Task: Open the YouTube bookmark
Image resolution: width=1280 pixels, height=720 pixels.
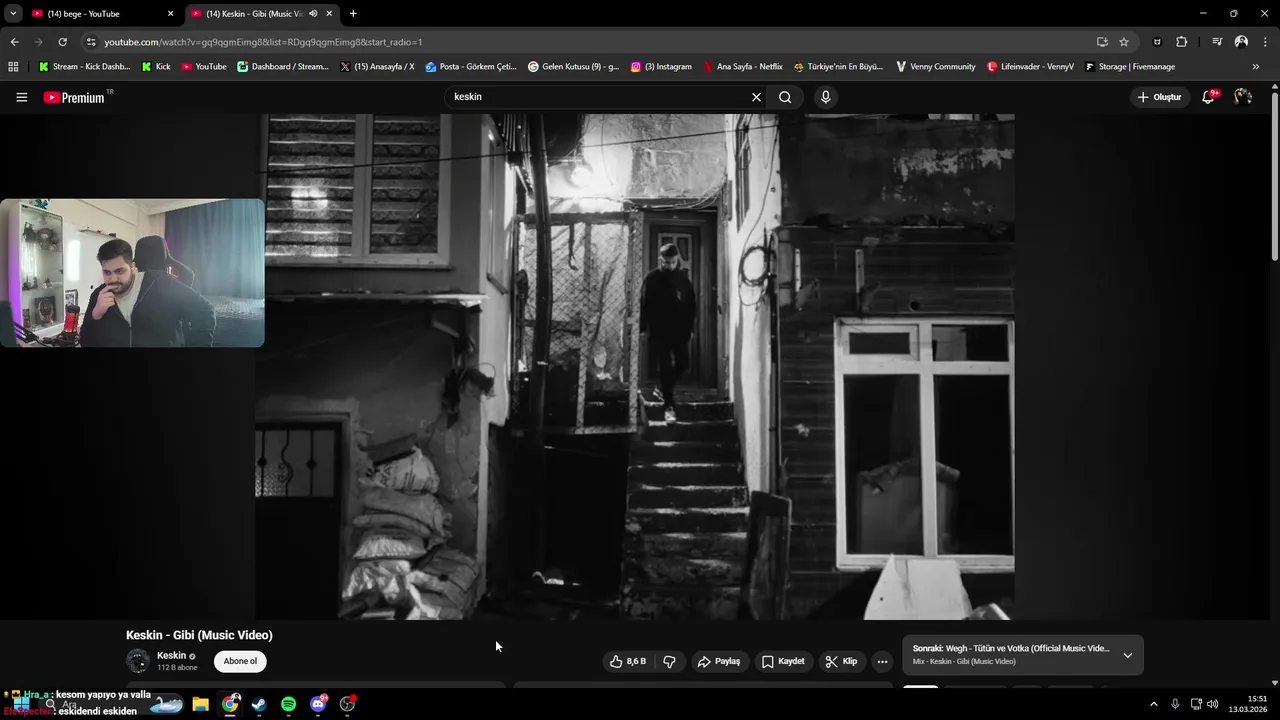Action: pyautogui.click(x=204, y=67)
